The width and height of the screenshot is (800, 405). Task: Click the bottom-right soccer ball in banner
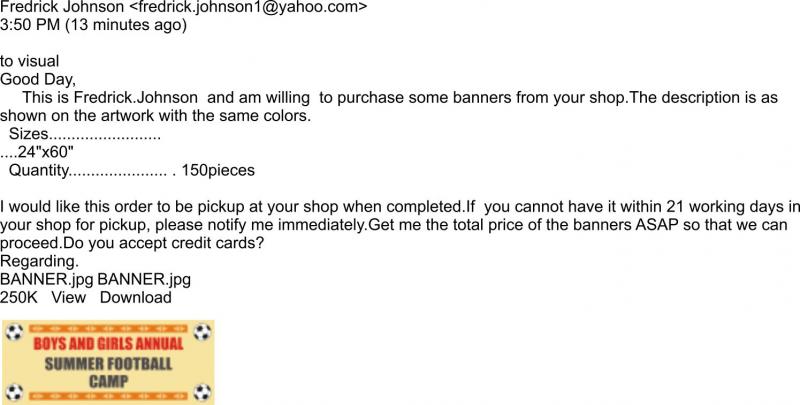pyautogui.click(x=203, y=393)
